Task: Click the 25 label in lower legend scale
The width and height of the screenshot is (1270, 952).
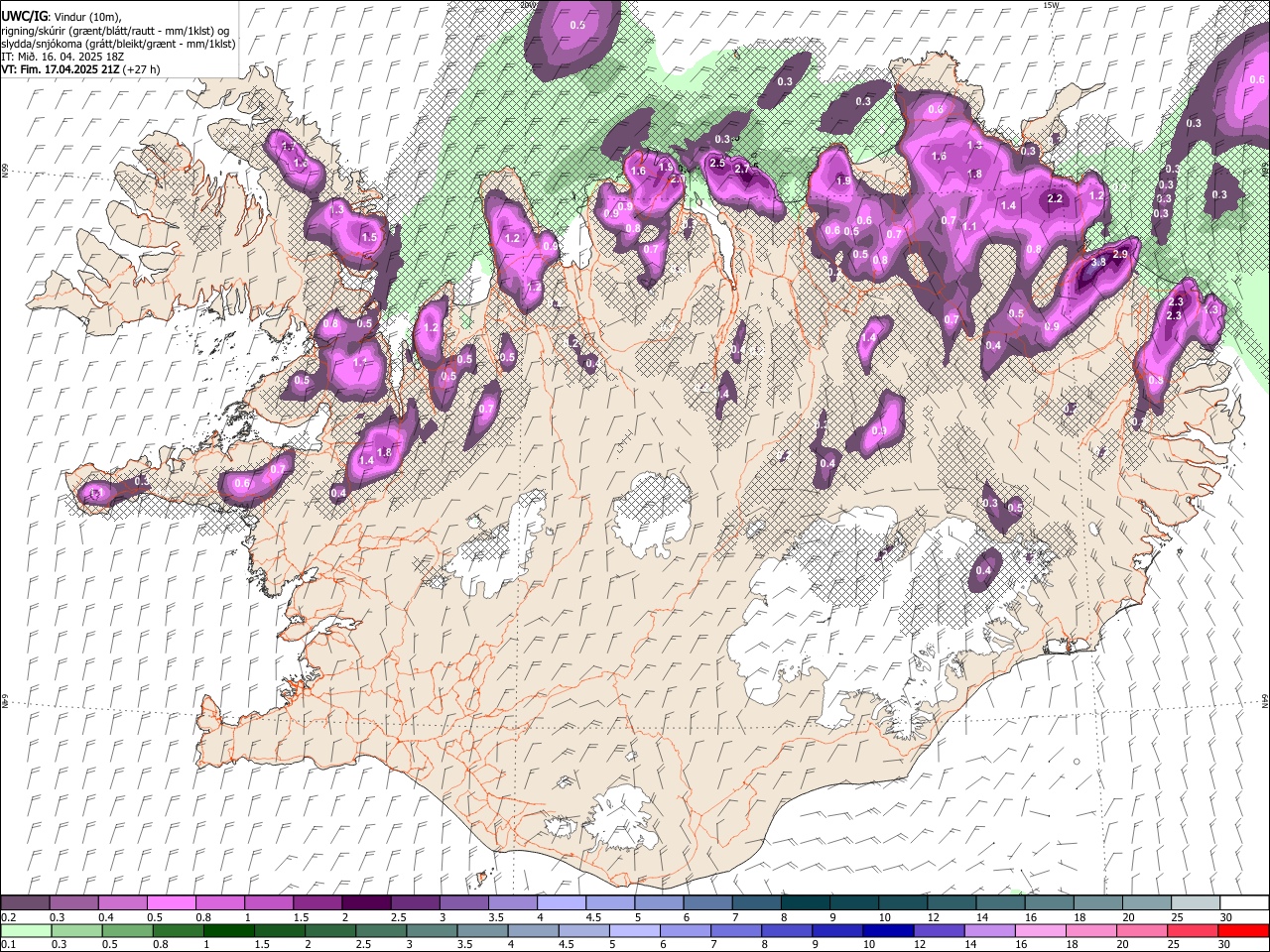Action: click(1173, 944)
